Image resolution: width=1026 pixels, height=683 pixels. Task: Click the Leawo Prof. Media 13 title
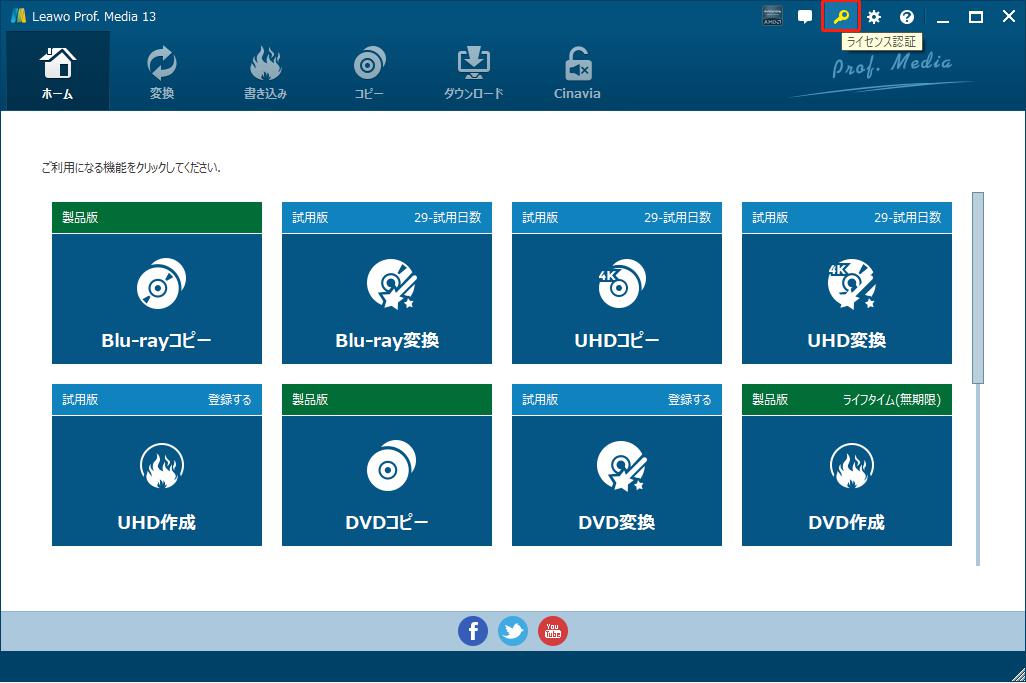[94, 16]
